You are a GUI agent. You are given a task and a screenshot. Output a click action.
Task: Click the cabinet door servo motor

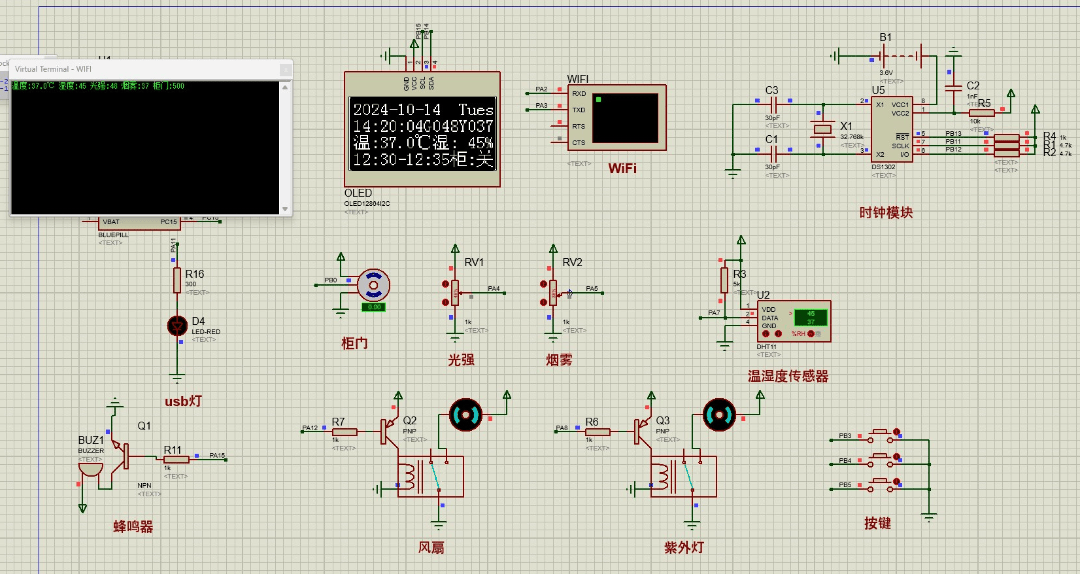[x=373, y=286]
